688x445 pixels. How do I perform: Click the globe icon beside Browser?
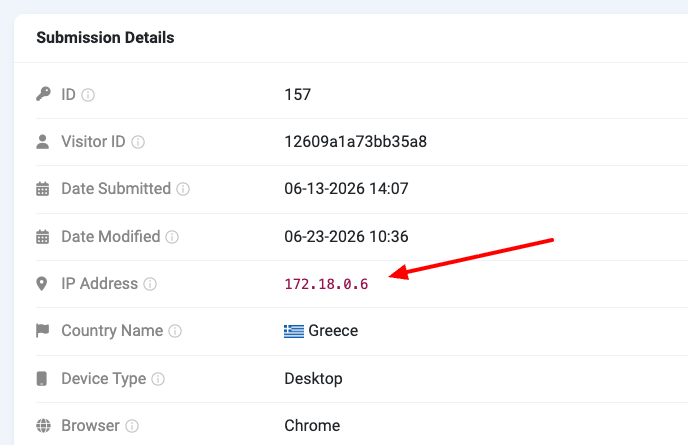click(x=43, y=425)
